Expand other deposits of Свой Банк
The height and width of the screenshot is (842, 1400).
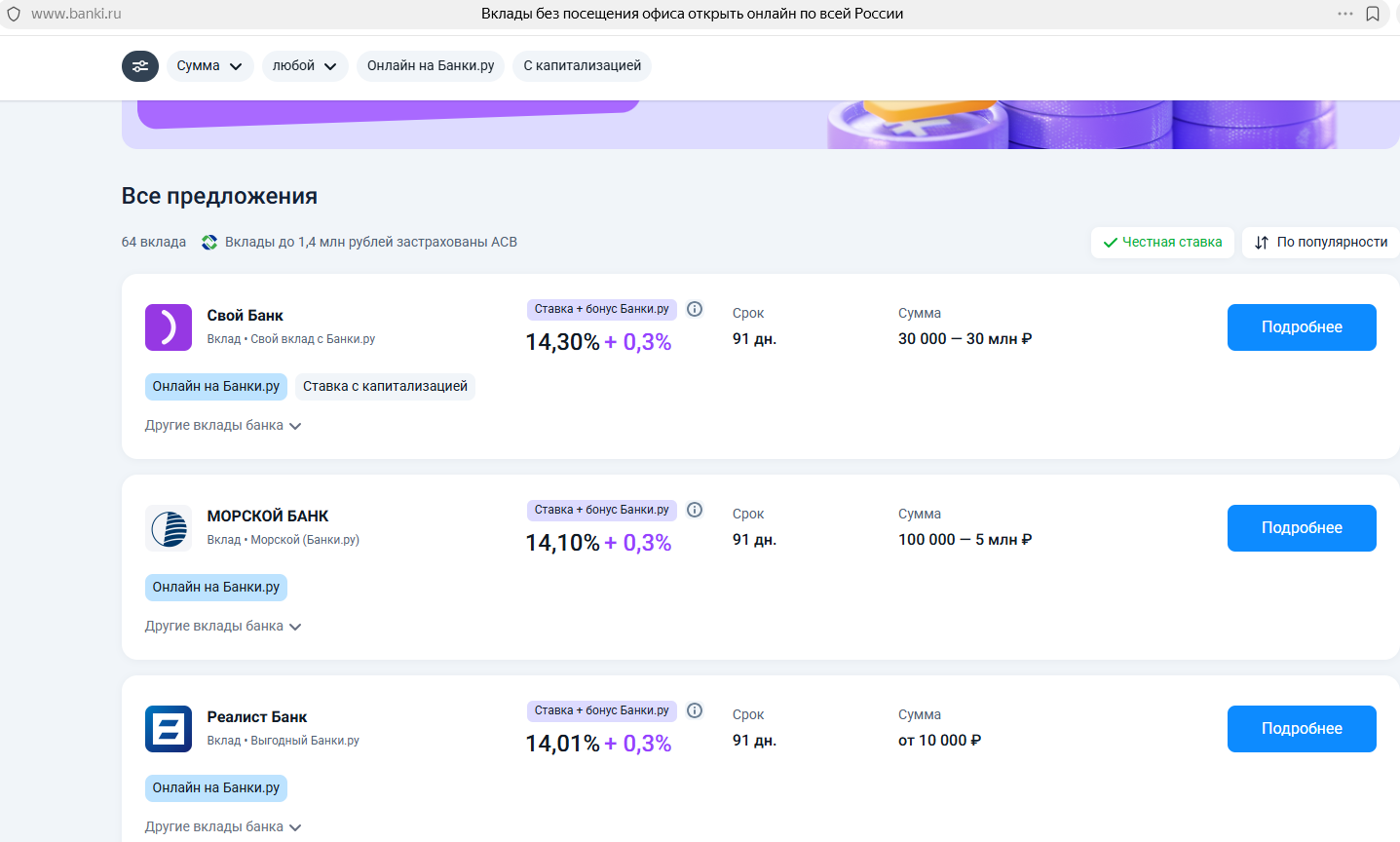tap(223, 426)
